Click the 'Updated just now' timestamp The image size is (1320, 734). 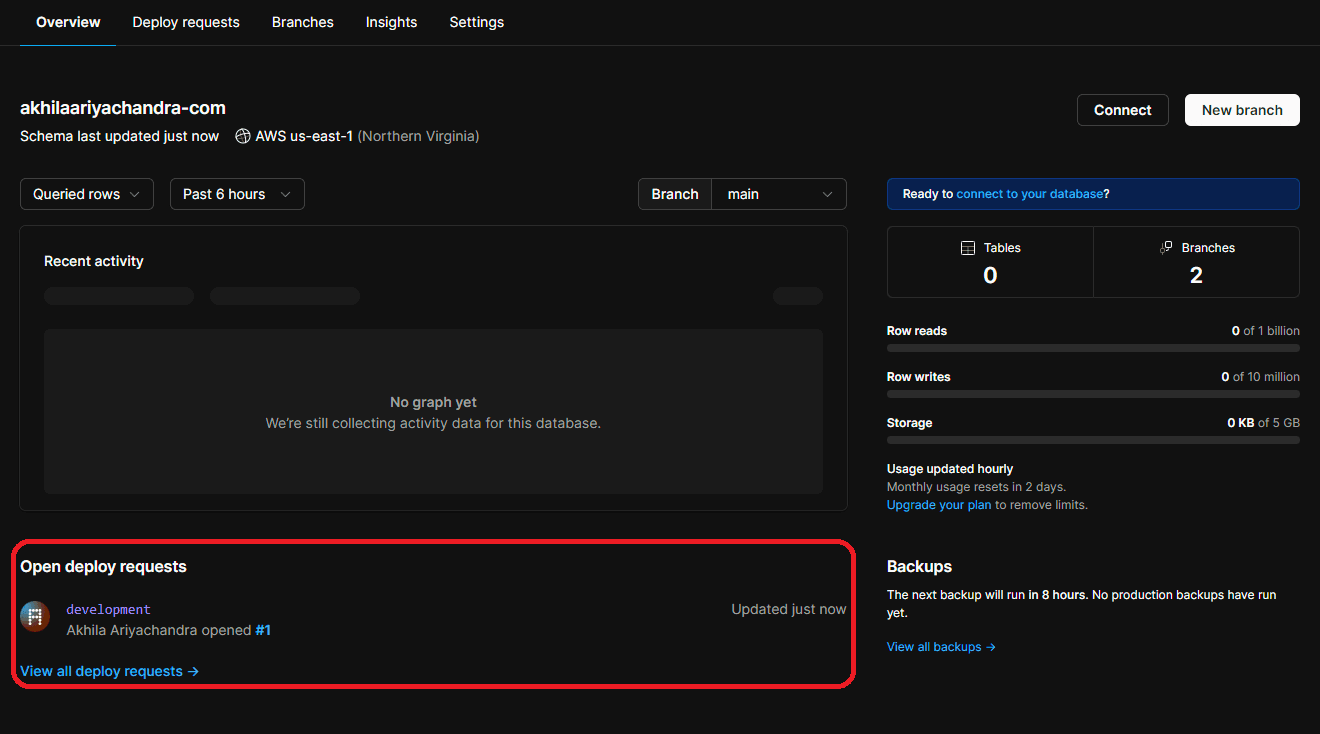[x=789, y=609]
